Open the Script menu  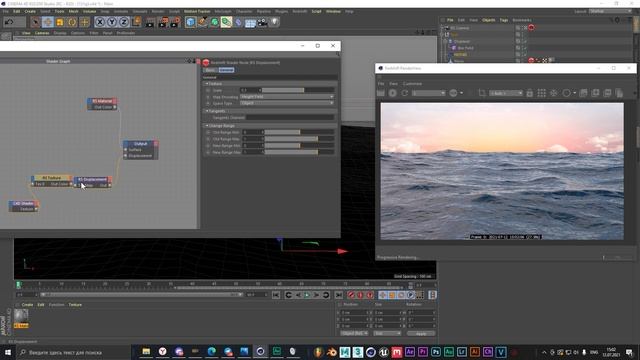(x=316, y=11)
